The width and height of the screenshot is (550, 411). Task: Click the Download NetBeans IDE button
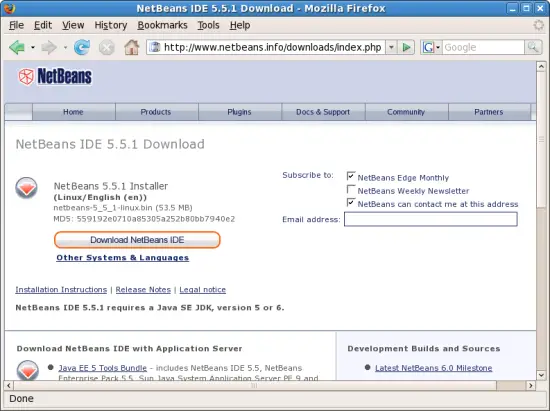pyautogui.click(x=137, y=240)
